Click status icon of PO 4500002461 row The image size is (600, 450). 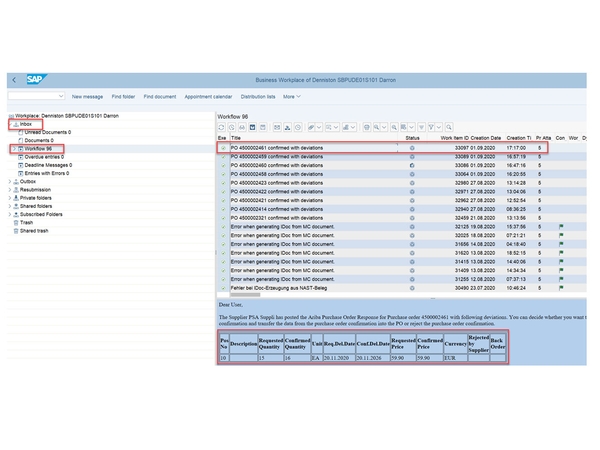[x=412, y=147]
